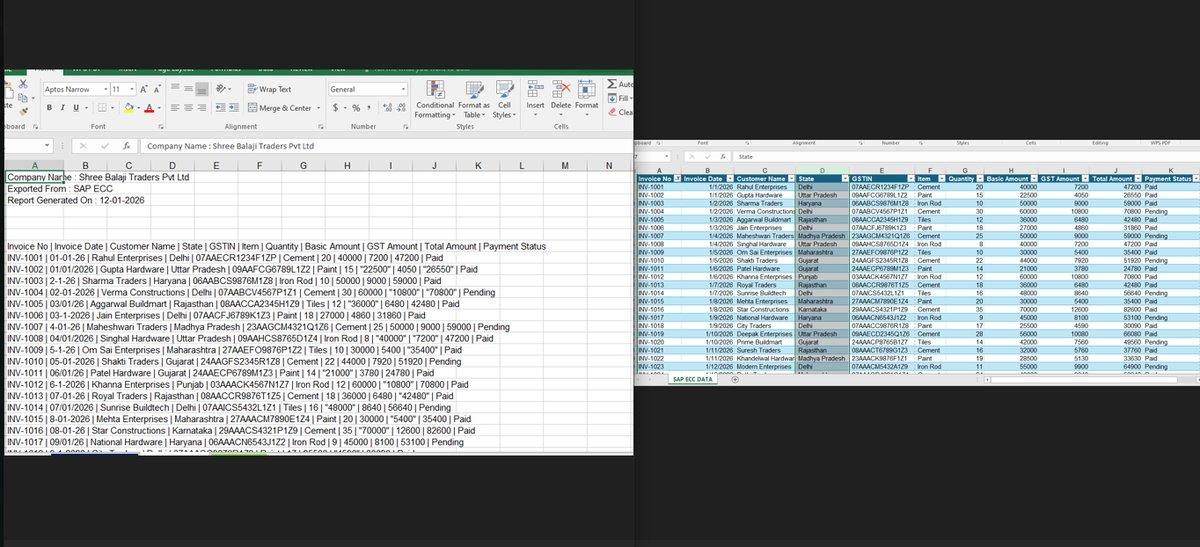
Task: Click 'Pending' status in INV-1004 row
Action: [1158, 211]
